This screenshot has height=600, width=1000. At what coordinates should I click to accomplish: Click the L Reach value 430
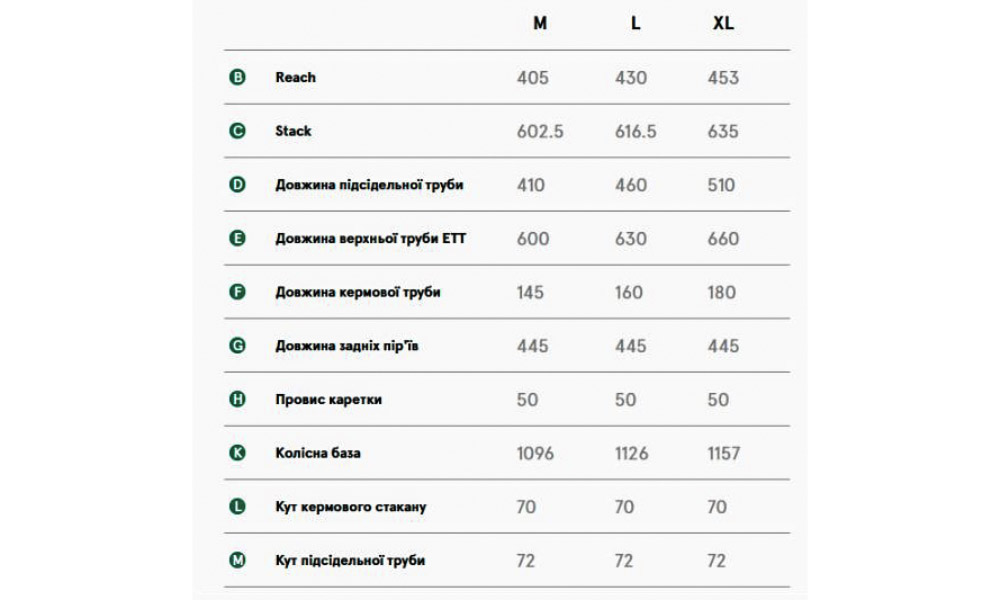(x=631, y=77)
